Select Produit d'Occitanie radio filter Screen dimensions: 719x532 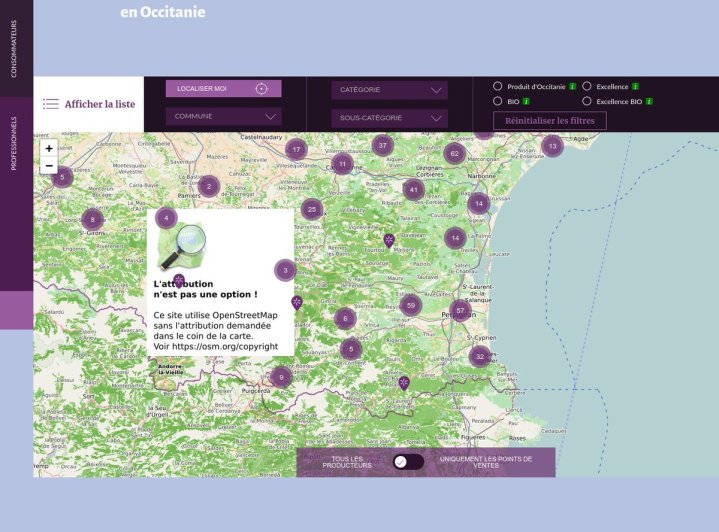coord(498,86)
